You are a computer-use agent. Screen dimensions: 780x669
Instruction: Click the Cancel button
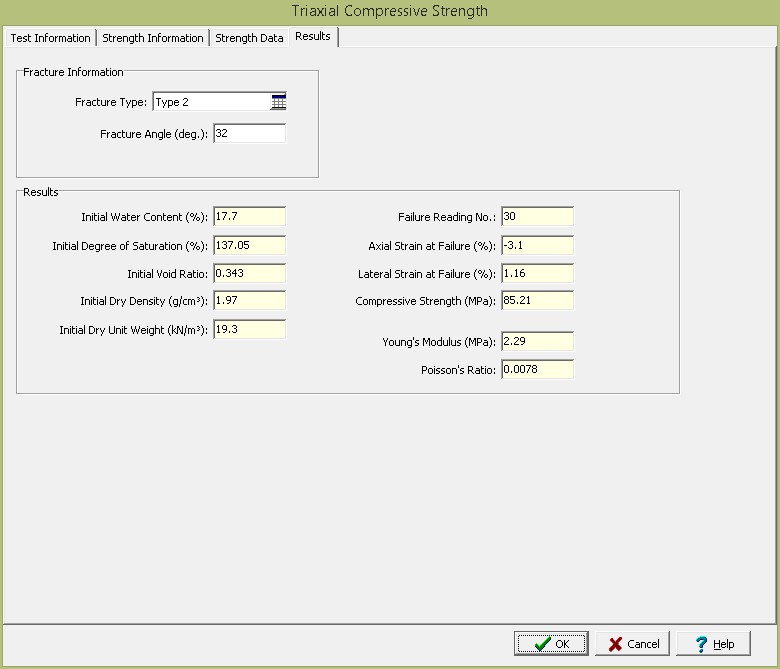pyautogui.click(x=633, y=644)
